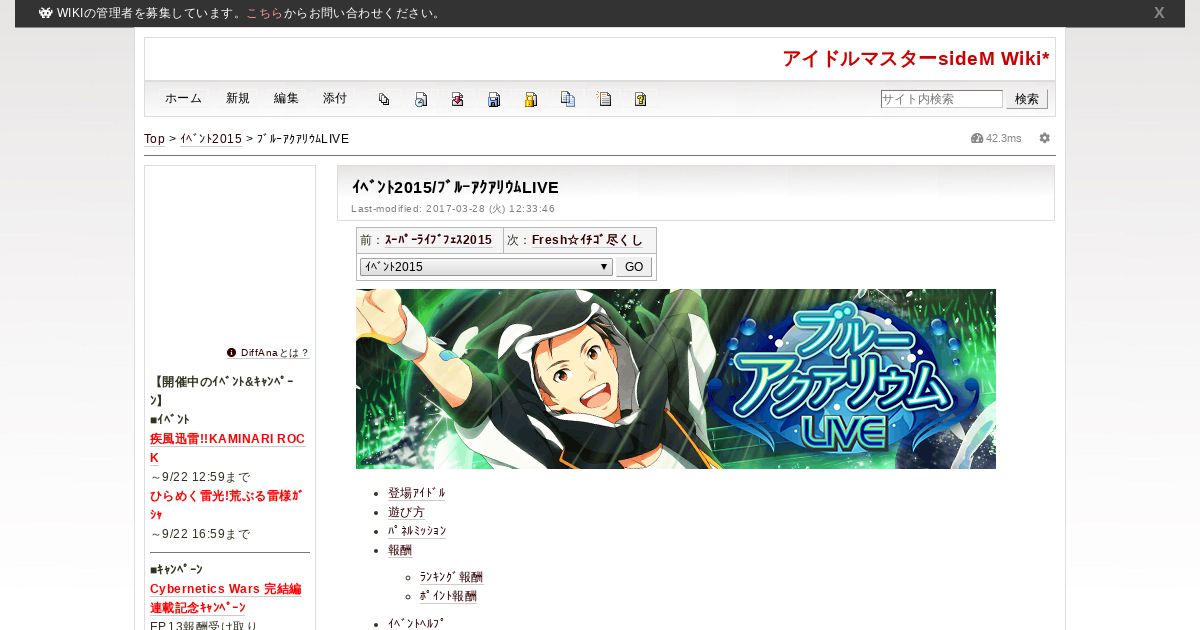
Task: Click the ～9/22 12:59まで text in sidebar
Action: pos(200,477)
